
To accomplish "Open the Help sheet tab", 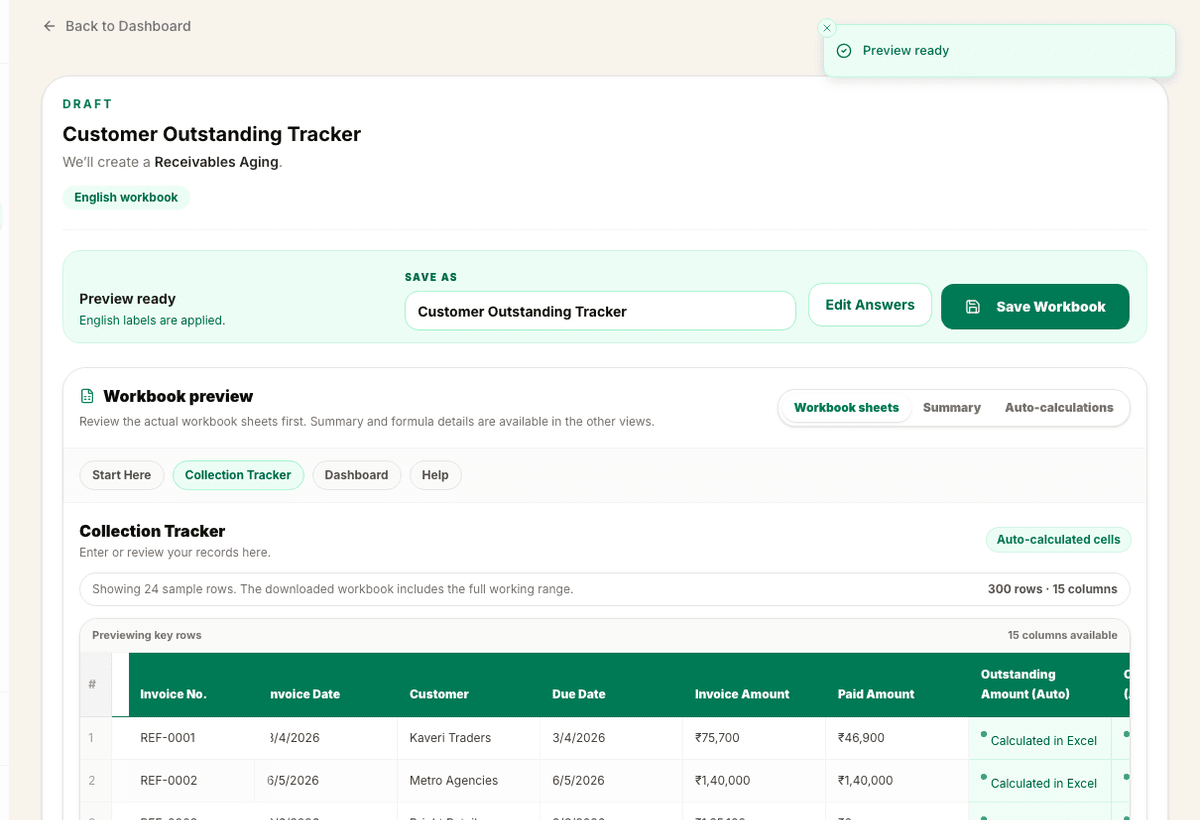I will (x=435, y=475).
